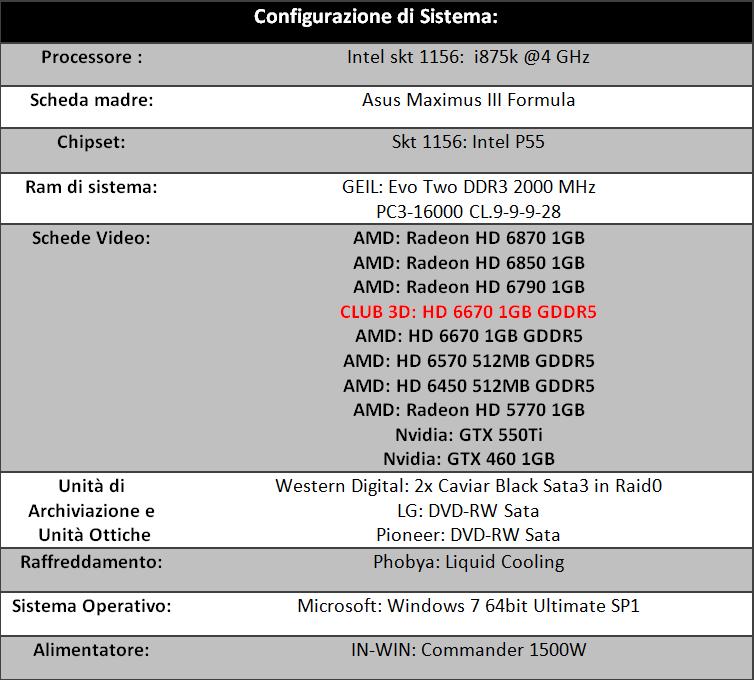Select the 'Processore :' row label
The height and width of the screenshot is (680, 754).
[x=91, y=57]
